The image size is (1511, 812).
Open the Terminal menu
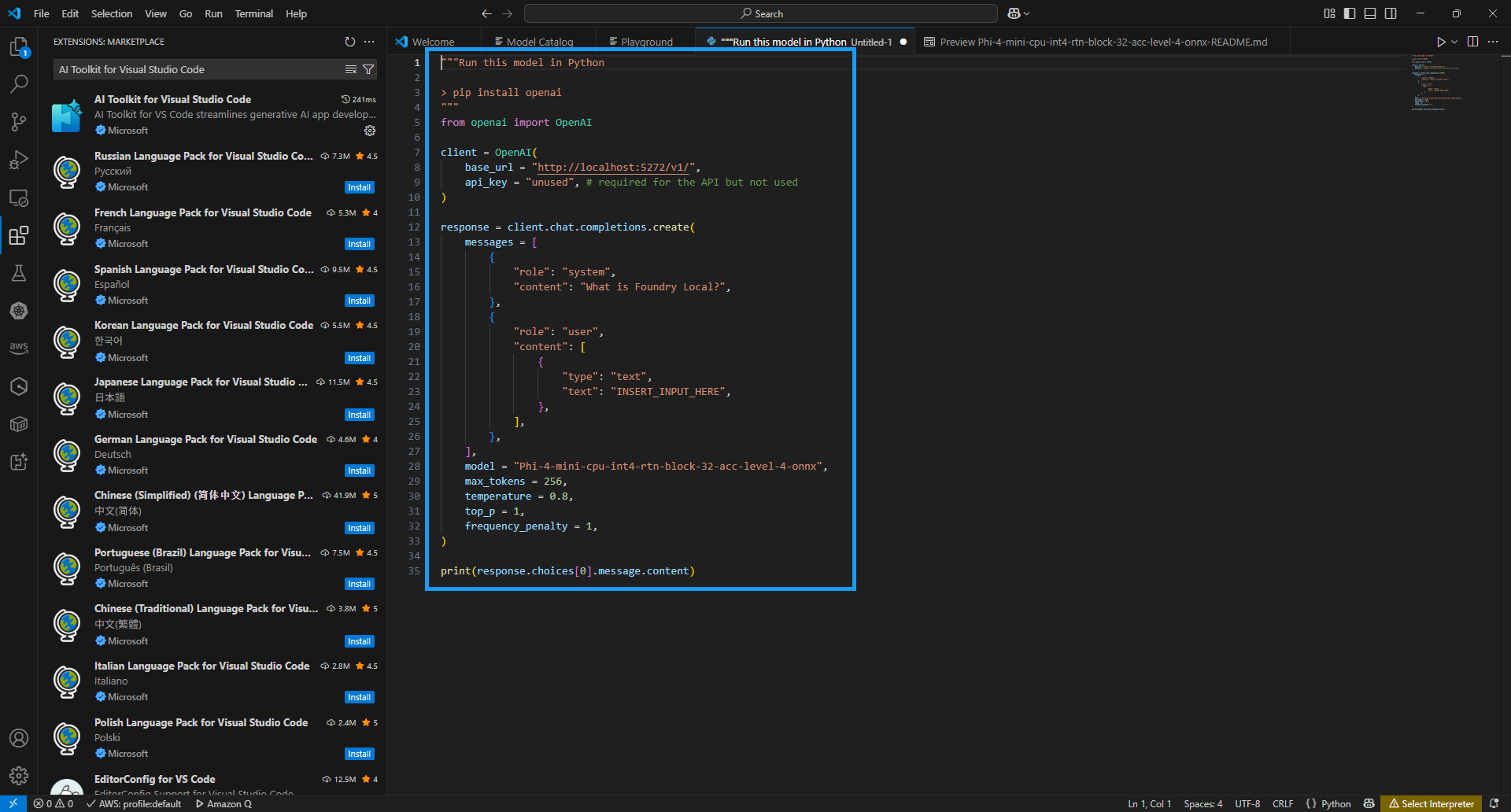point(253,13)
